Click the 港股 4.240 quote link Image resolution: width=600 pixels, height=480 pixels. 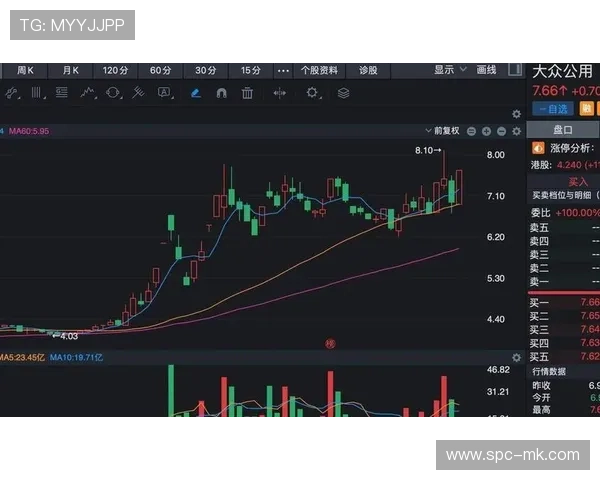(x=565, y=165)
